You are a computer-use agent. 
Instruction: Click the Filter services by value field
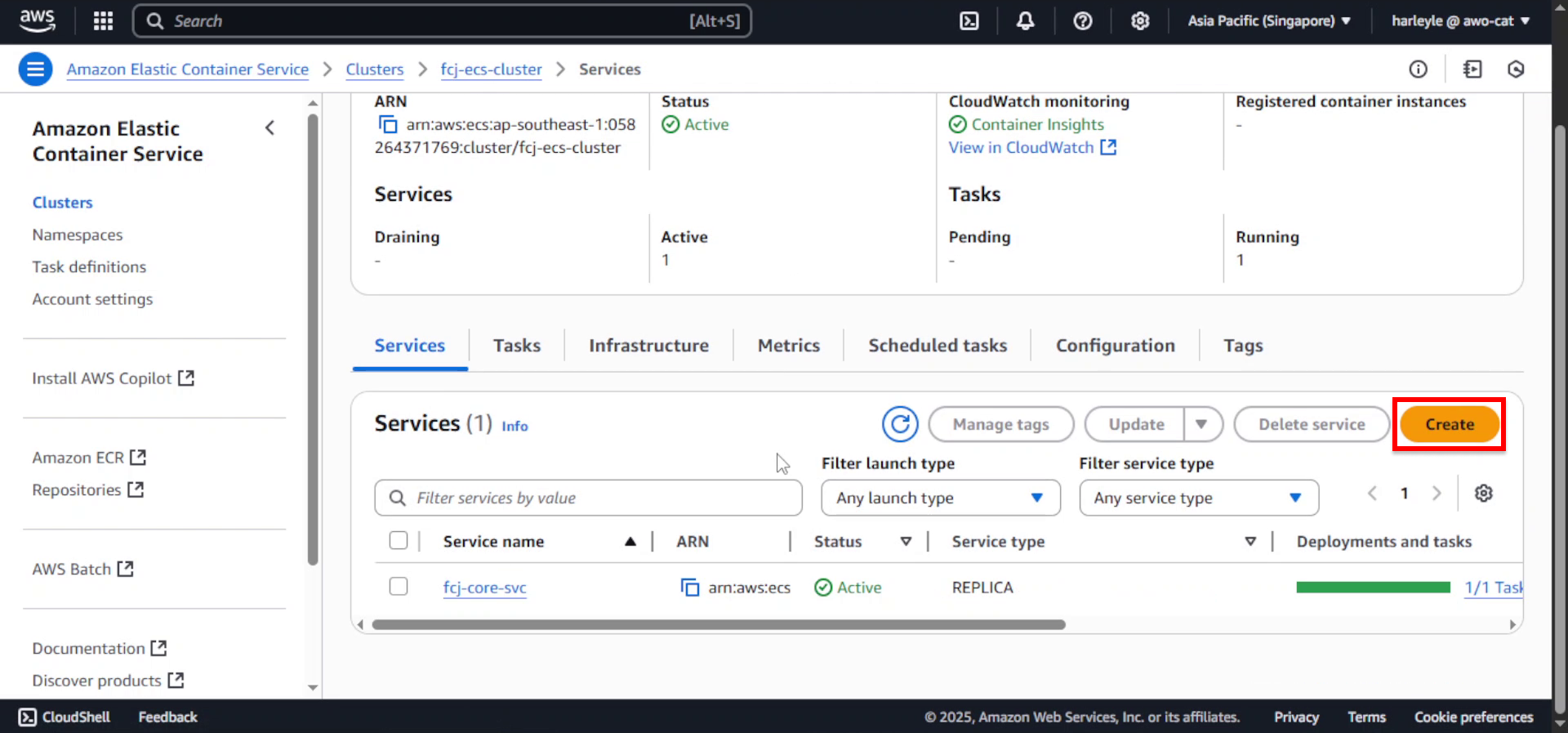tap(588, 498)
